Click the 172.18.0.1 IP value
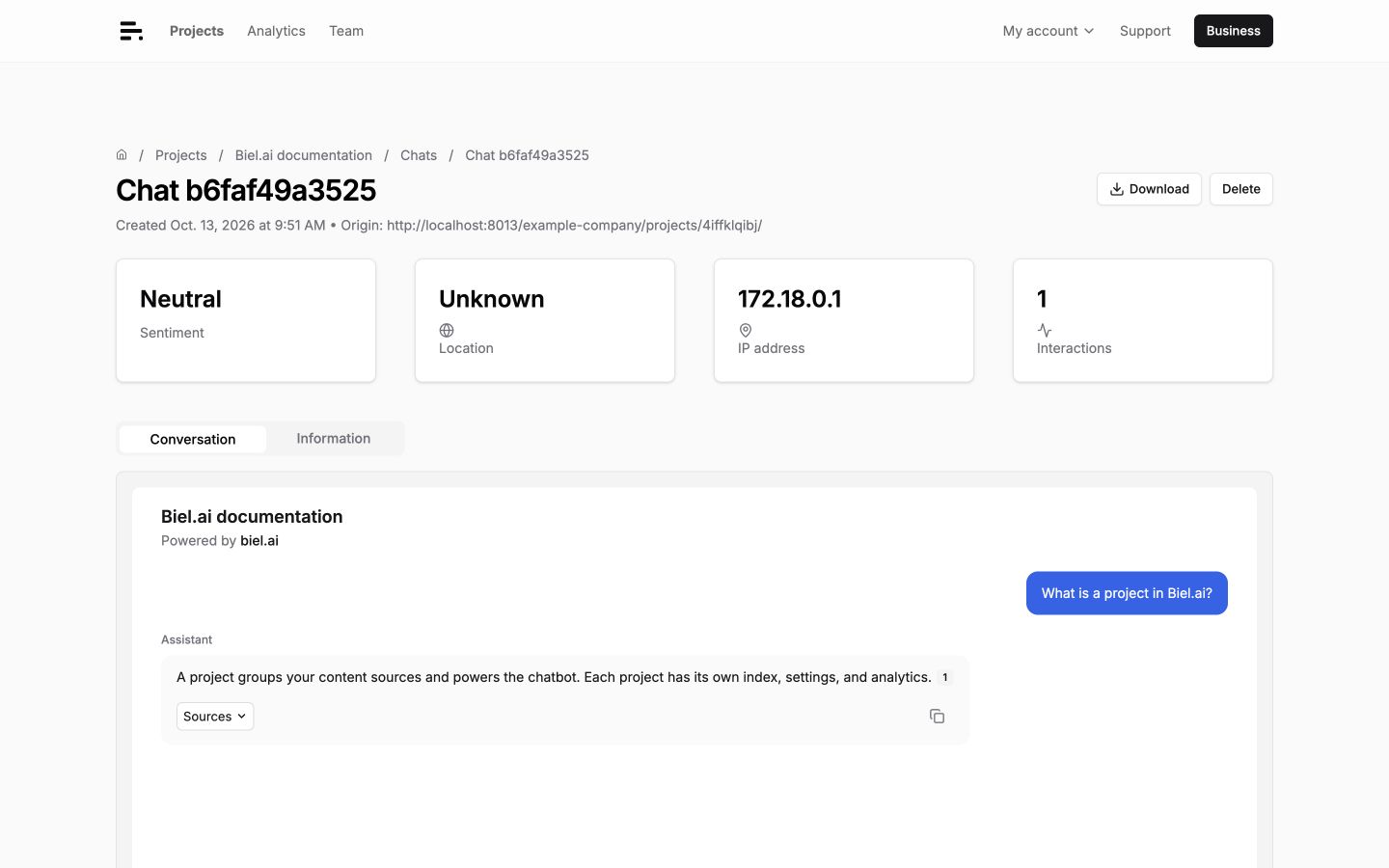This screenshot has height=868, width=1389. (789, 299)
